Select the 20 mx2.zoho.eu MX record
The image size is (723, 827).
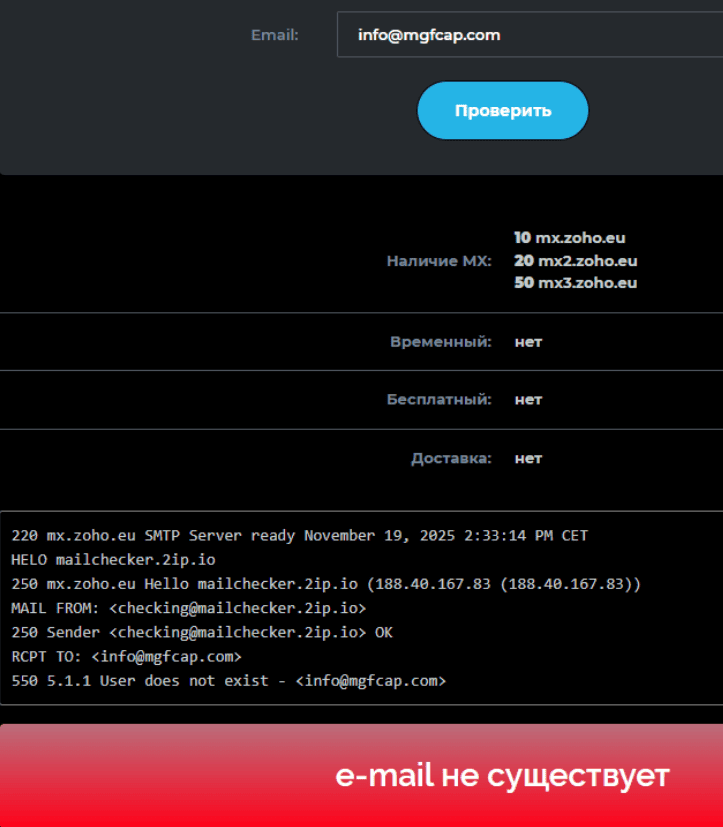575,261
